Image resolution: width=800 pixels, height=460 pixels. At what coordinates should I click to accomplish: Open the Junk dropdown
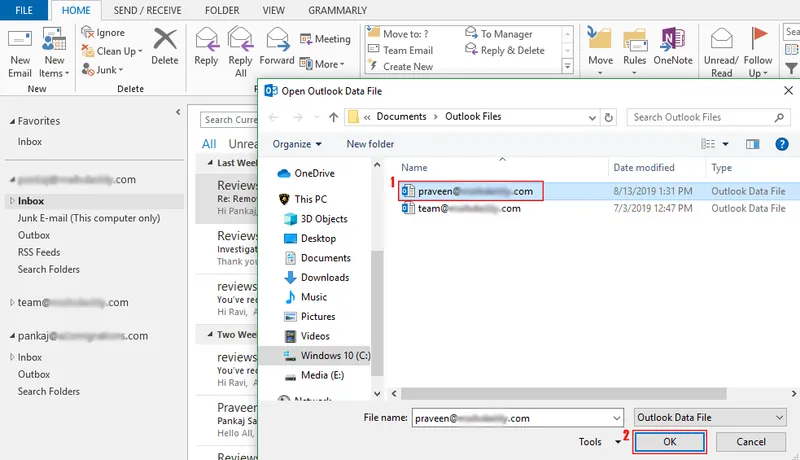coord(103,69)
